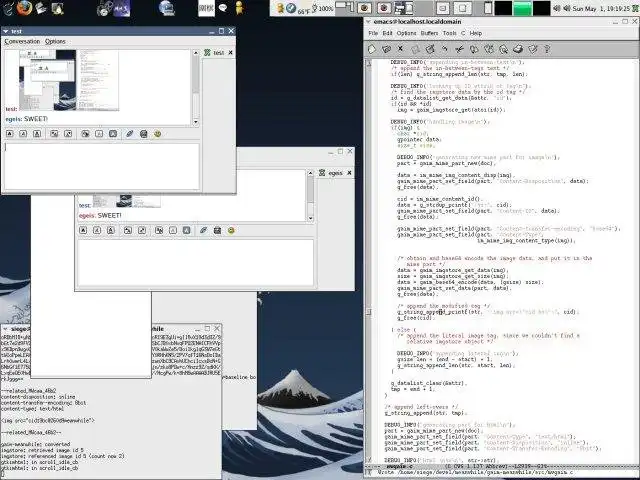This screenshot has height=480, width=640.
Task: Click the scroll down arrow in egeis chat history
Action: coord(311,218)
